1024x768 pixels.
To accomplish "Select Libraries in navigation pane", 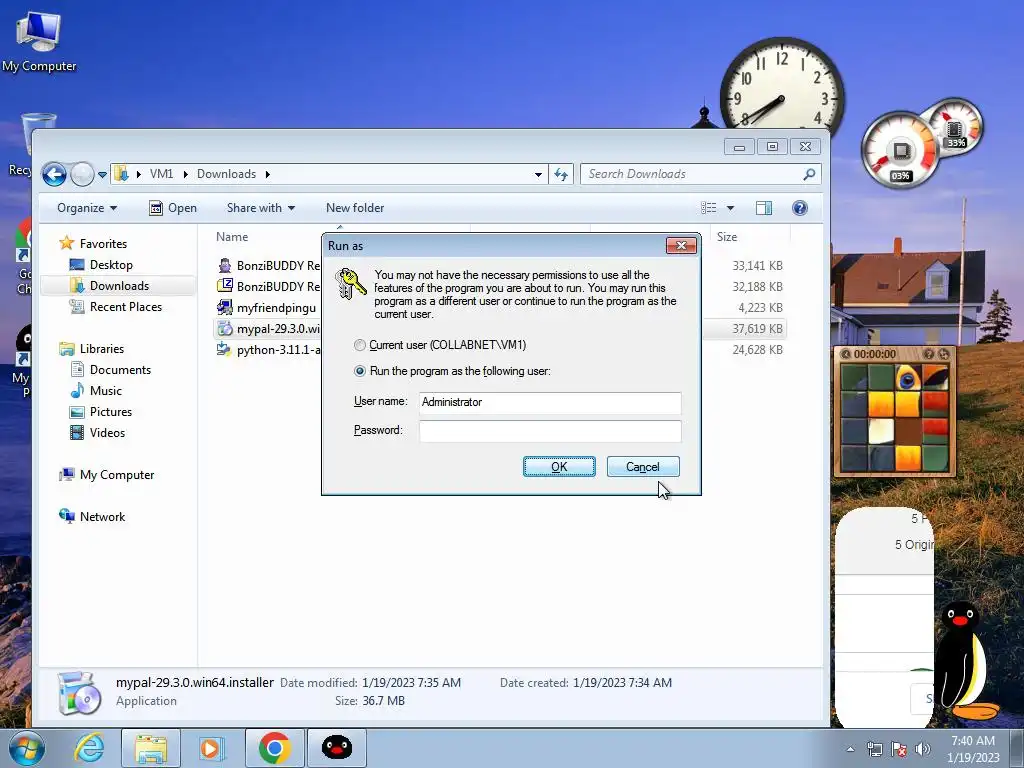I will pos(101,349).
